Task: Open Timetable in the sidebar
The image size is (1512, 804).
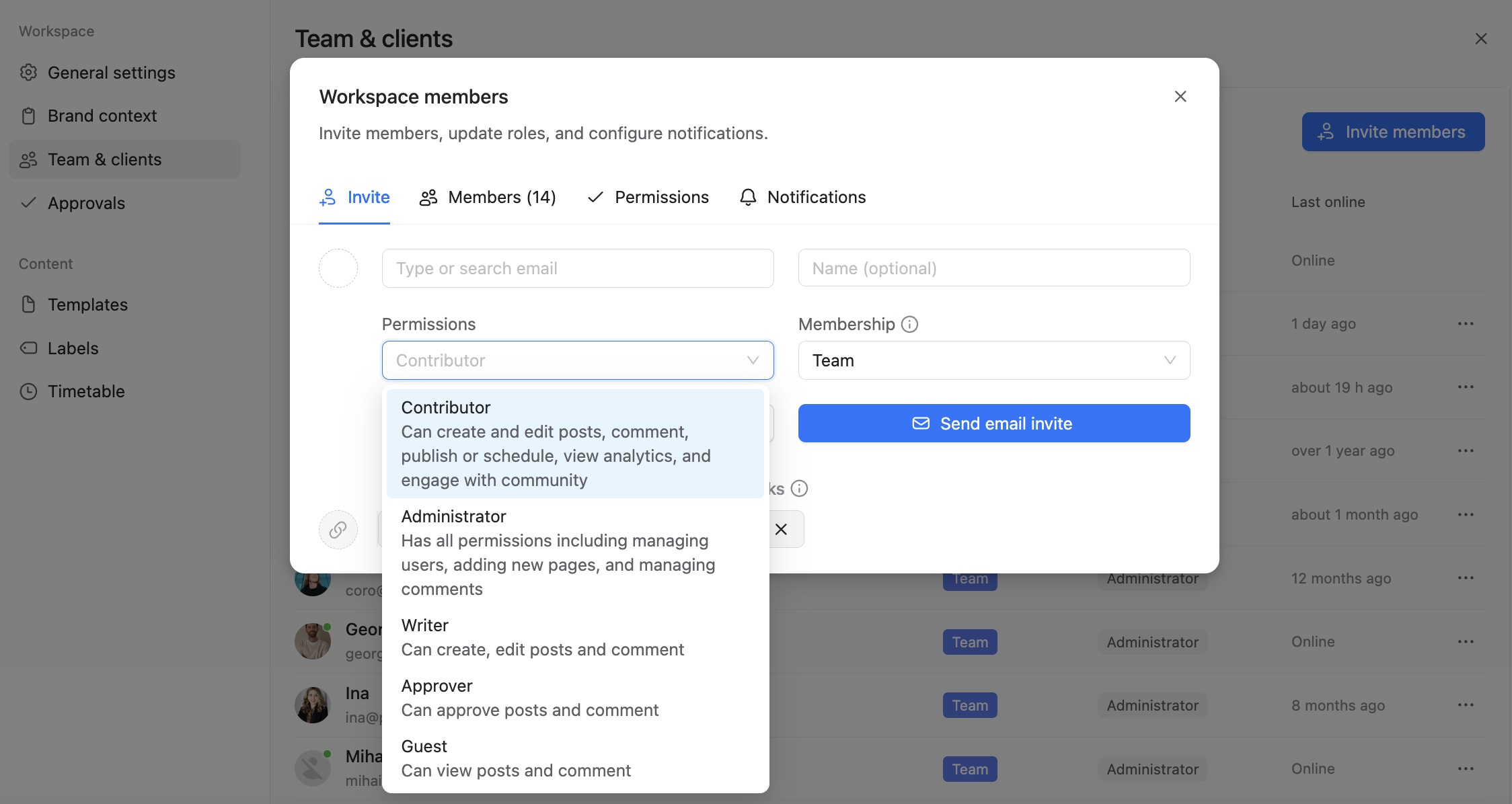Action: 124,392
